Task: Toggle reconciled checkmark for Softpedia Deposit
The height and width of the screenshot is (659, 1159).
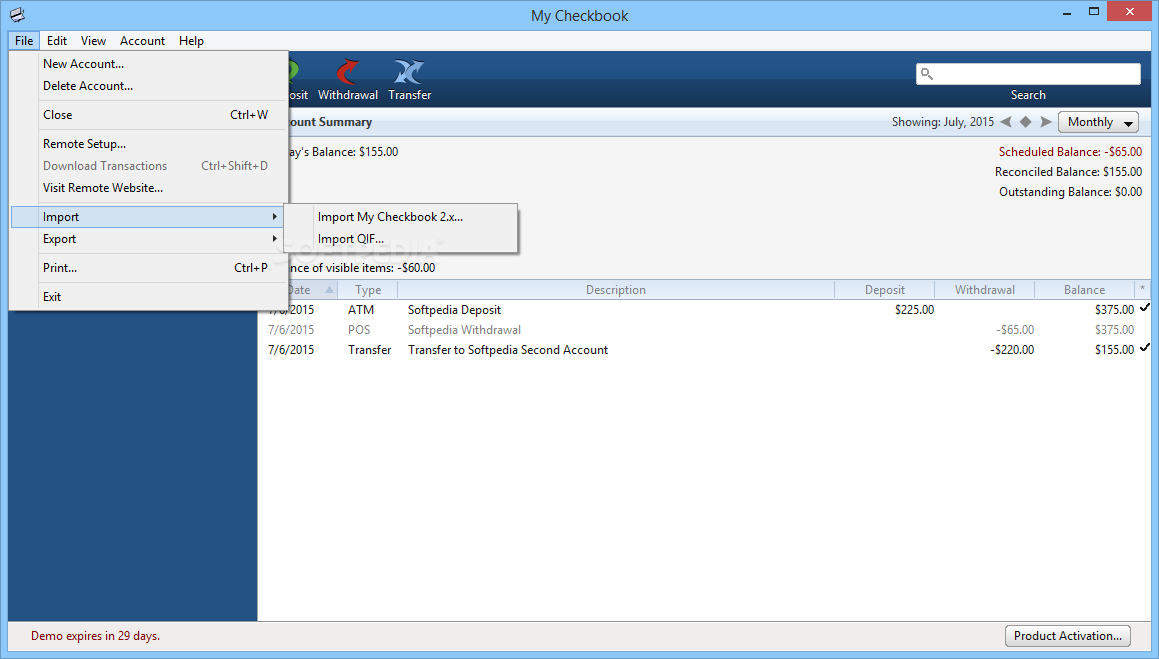Action: (1145, 308)
